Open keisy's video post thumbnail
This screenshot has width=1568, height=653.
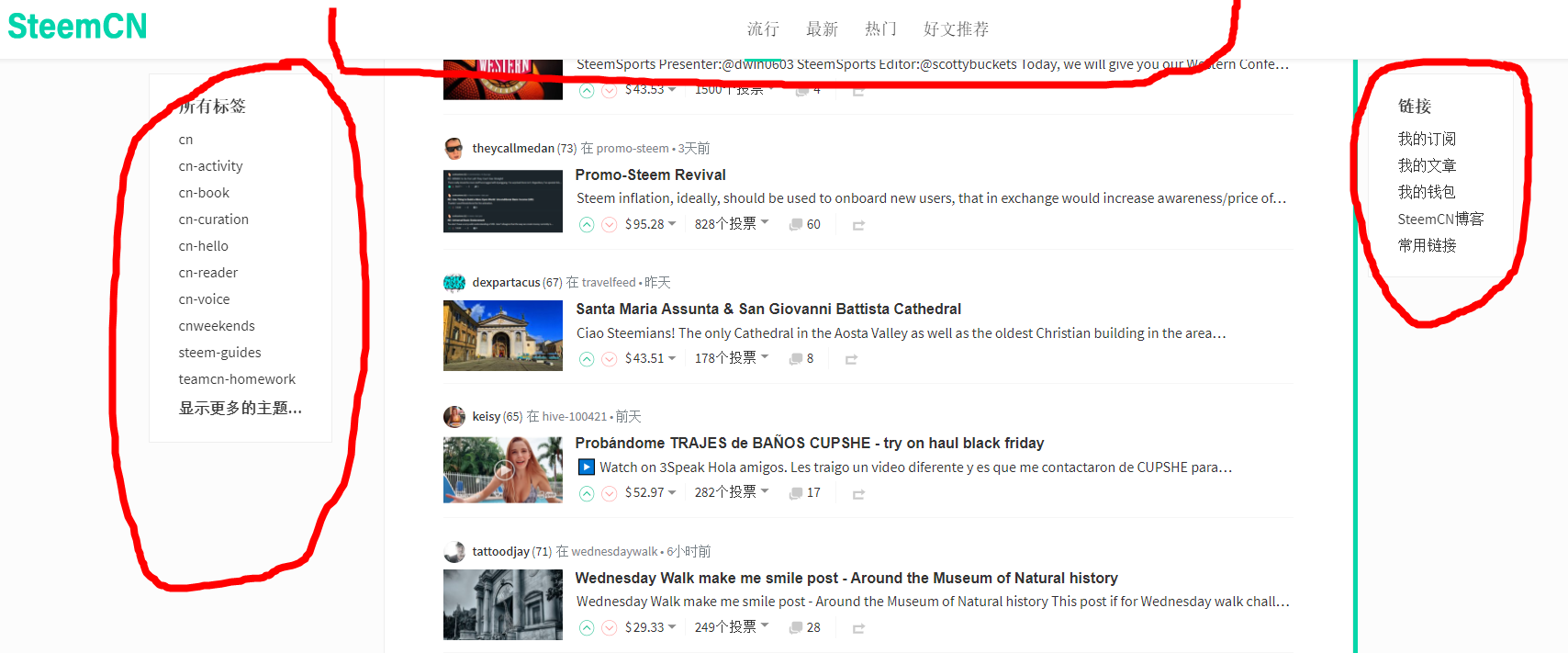pos(503,470)
